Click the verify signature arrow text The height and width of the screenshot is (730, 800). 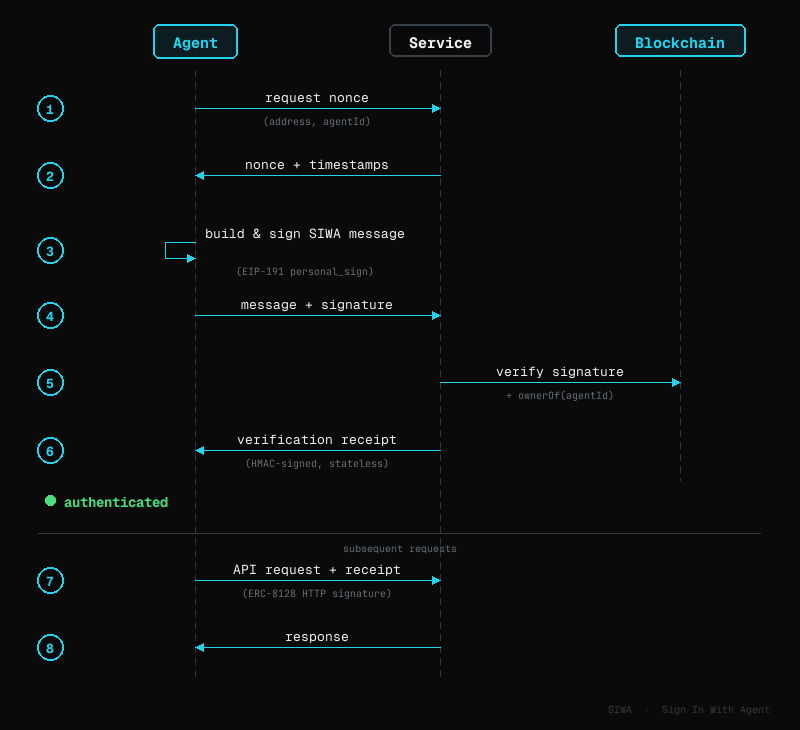[x=560, y=371]
